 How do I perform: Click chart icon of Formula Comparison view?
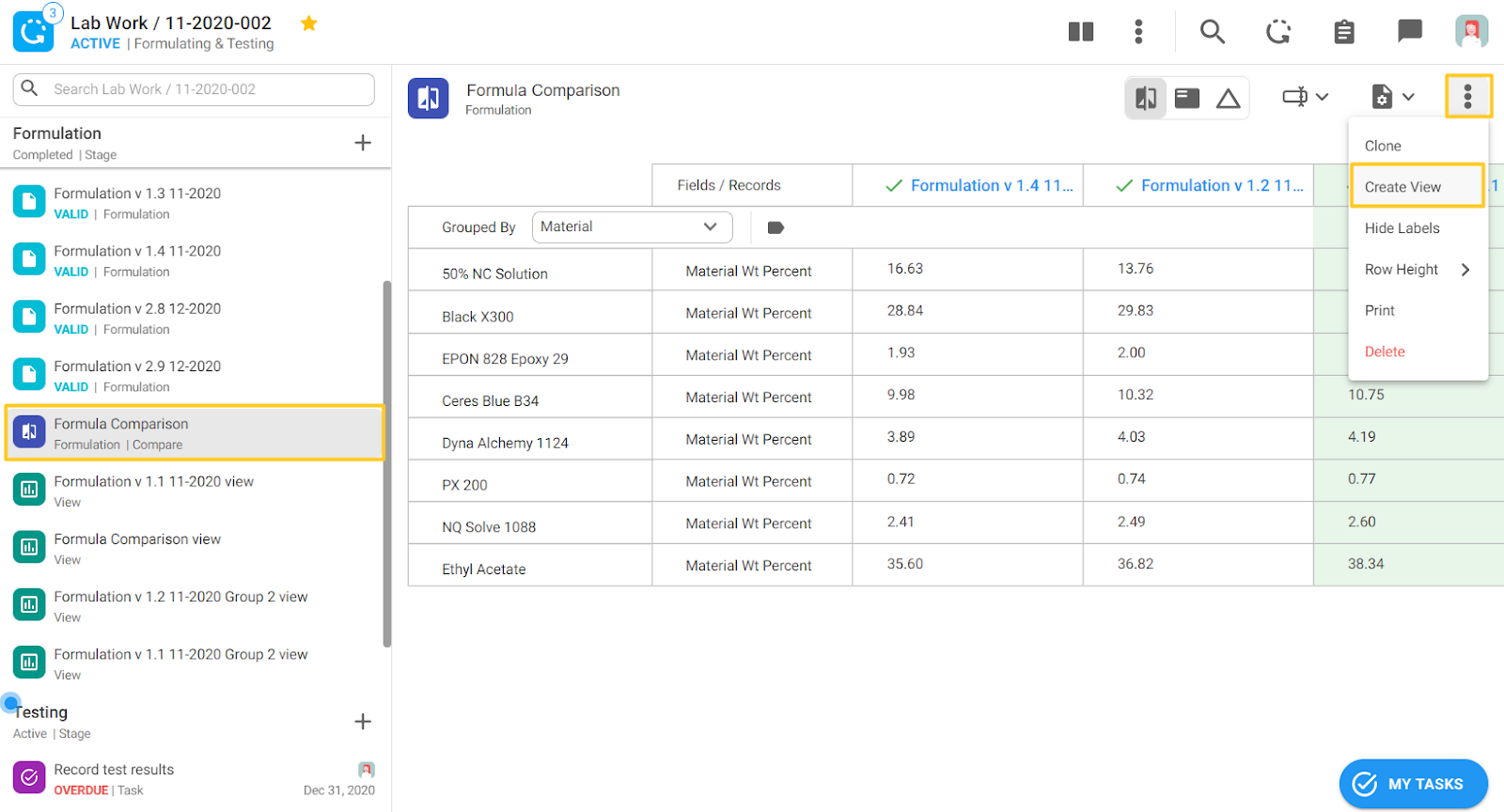(x=29, y=547)
